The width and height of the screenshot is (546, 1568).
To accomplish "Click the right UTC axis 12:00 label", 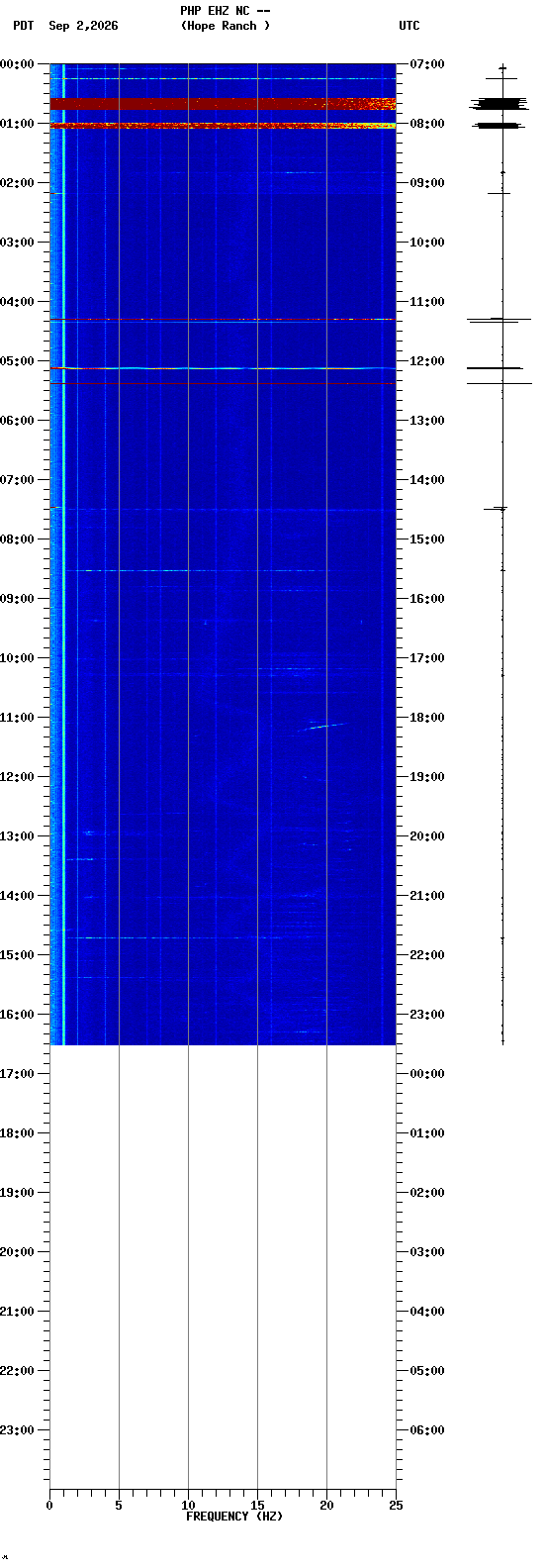I will click(x=426, y=361).
